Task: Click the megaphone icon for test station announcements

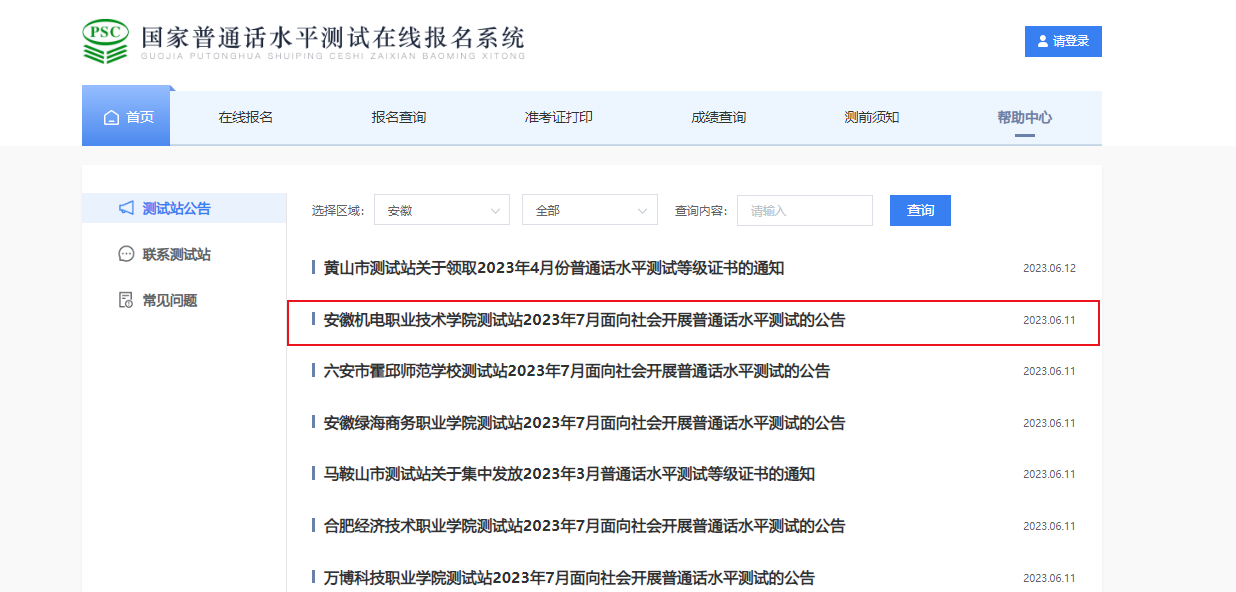Action: tap(126, 208)
